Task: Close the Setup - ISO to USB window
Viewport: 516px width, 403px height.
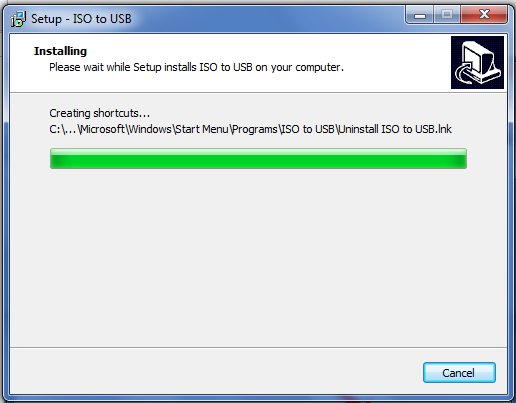Action: click(484, 15)
